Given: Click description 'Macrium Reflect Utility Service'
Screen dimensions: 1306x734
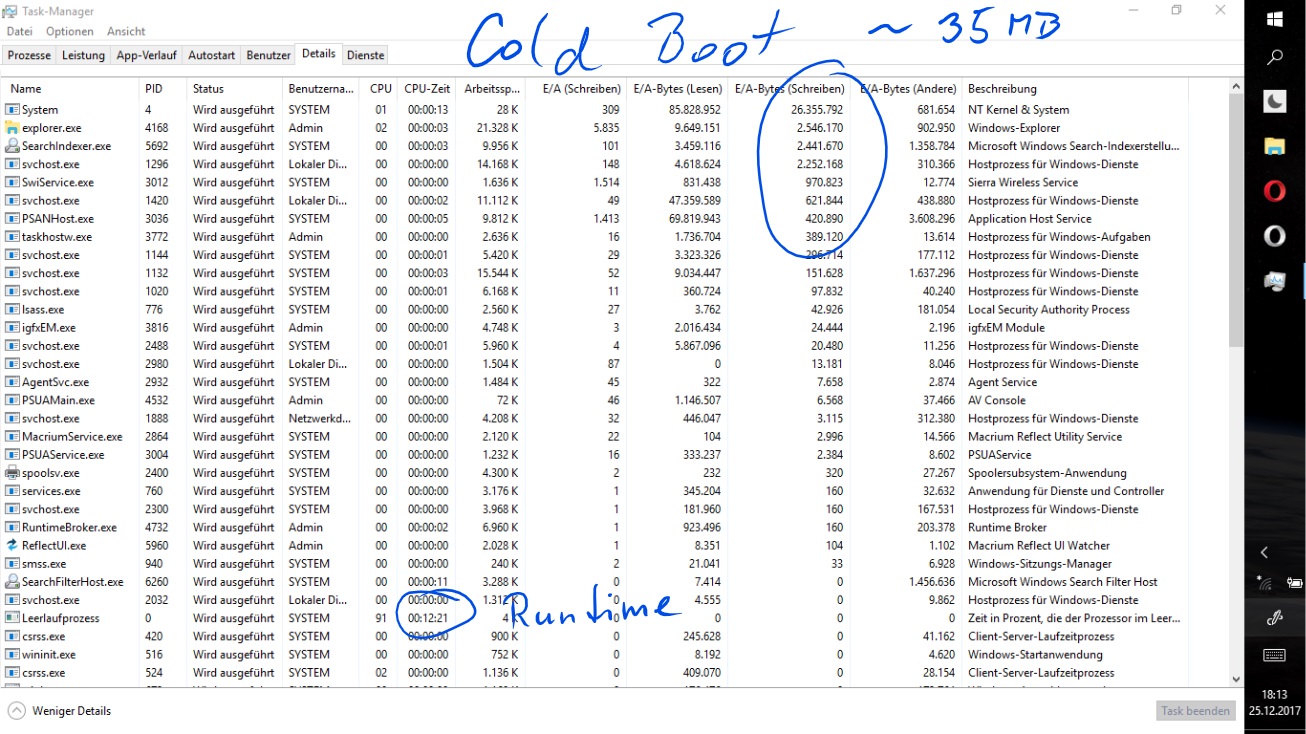Looking at the screenshot, I should pyautogui.click(x=1045, y=436).
